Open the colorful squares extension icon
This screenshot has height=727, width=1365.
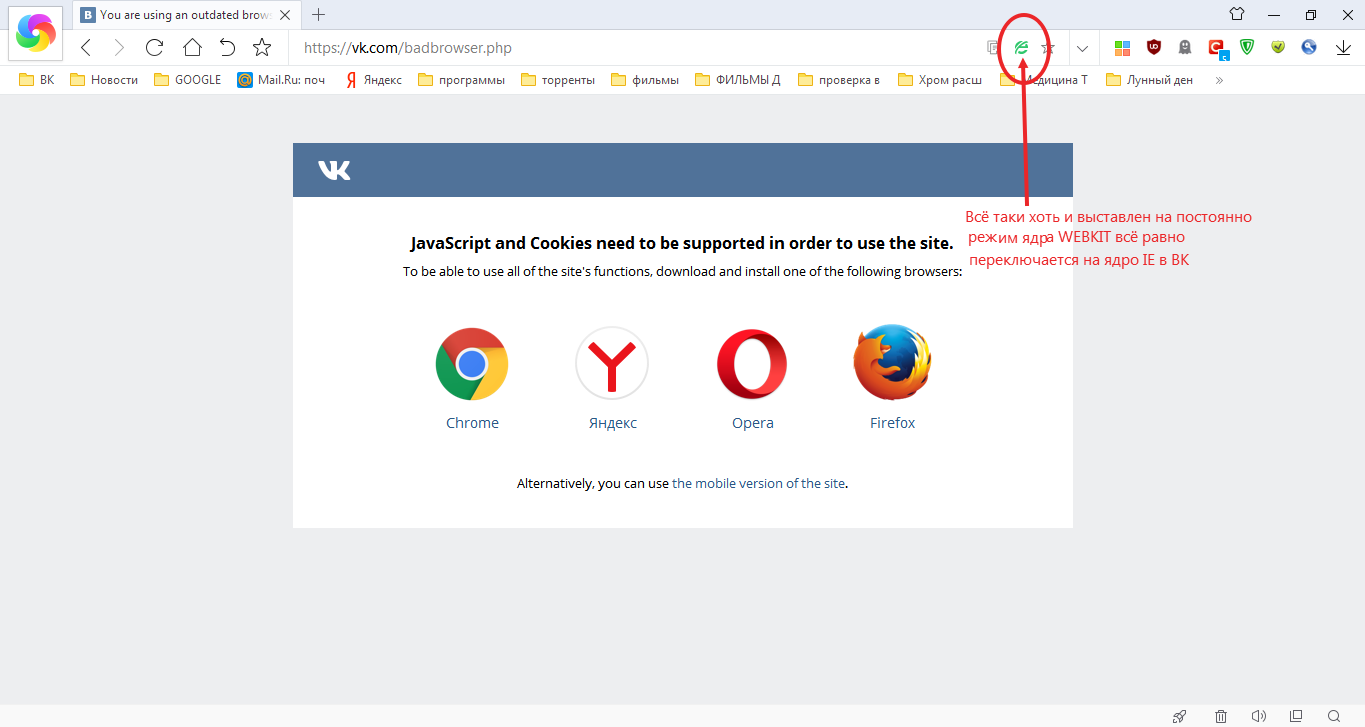point(1122,47)
